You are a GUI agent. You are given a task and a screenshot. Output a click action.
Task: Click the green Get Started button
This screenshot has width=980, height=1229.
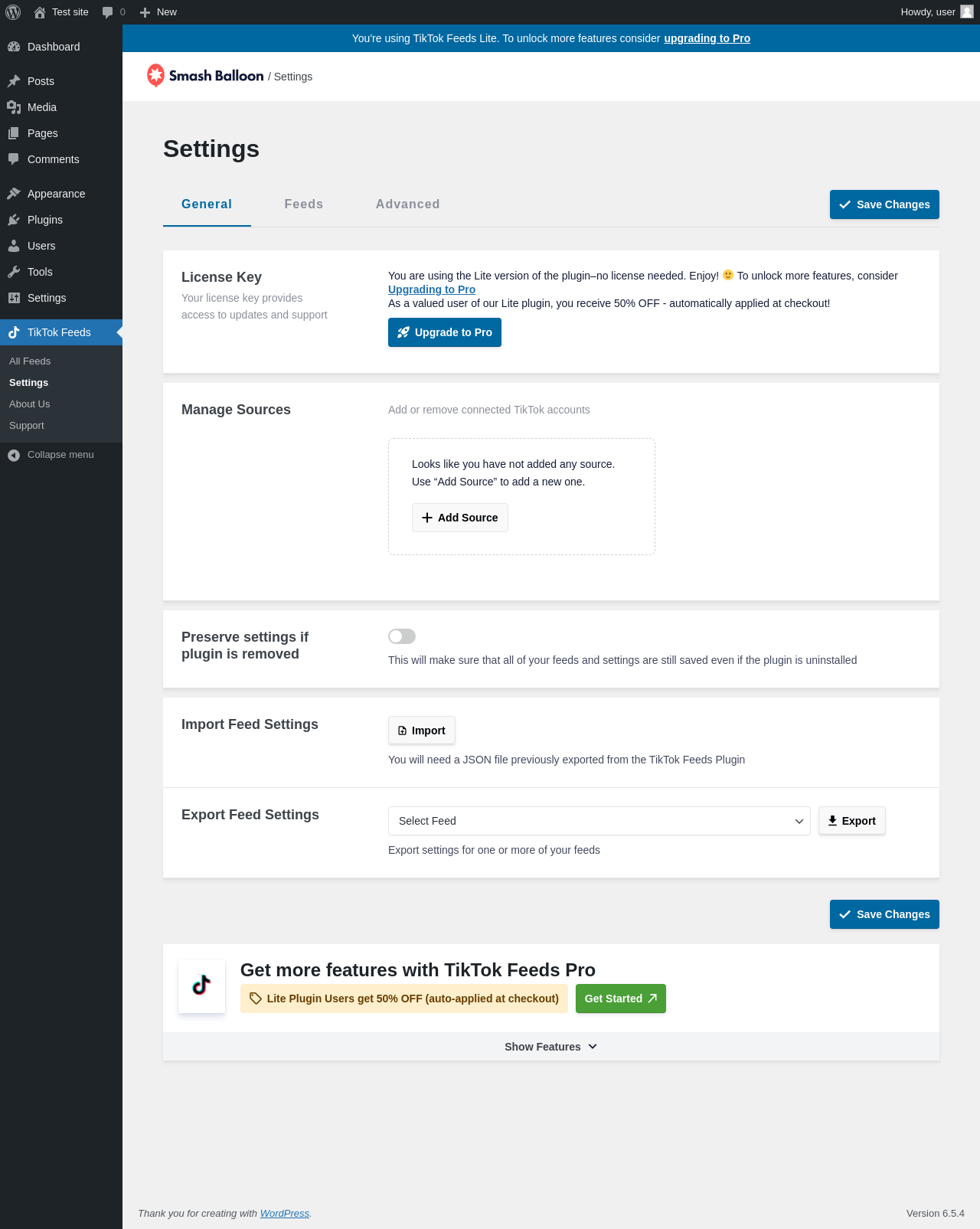621,999
